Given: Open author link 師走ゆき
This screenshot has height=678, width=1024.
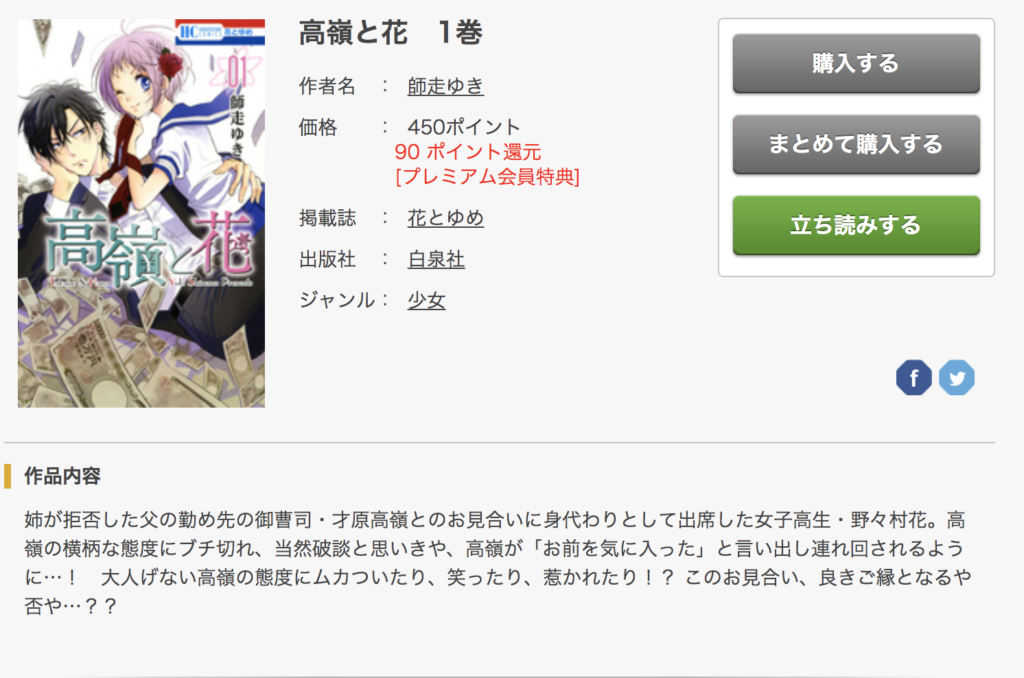Looking at the screenshot, I should click(445, 86).
